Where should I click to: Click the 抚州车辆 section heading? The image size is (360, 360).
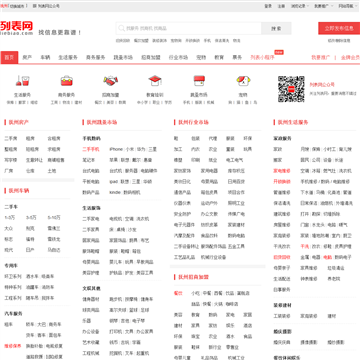click(19, 191)
